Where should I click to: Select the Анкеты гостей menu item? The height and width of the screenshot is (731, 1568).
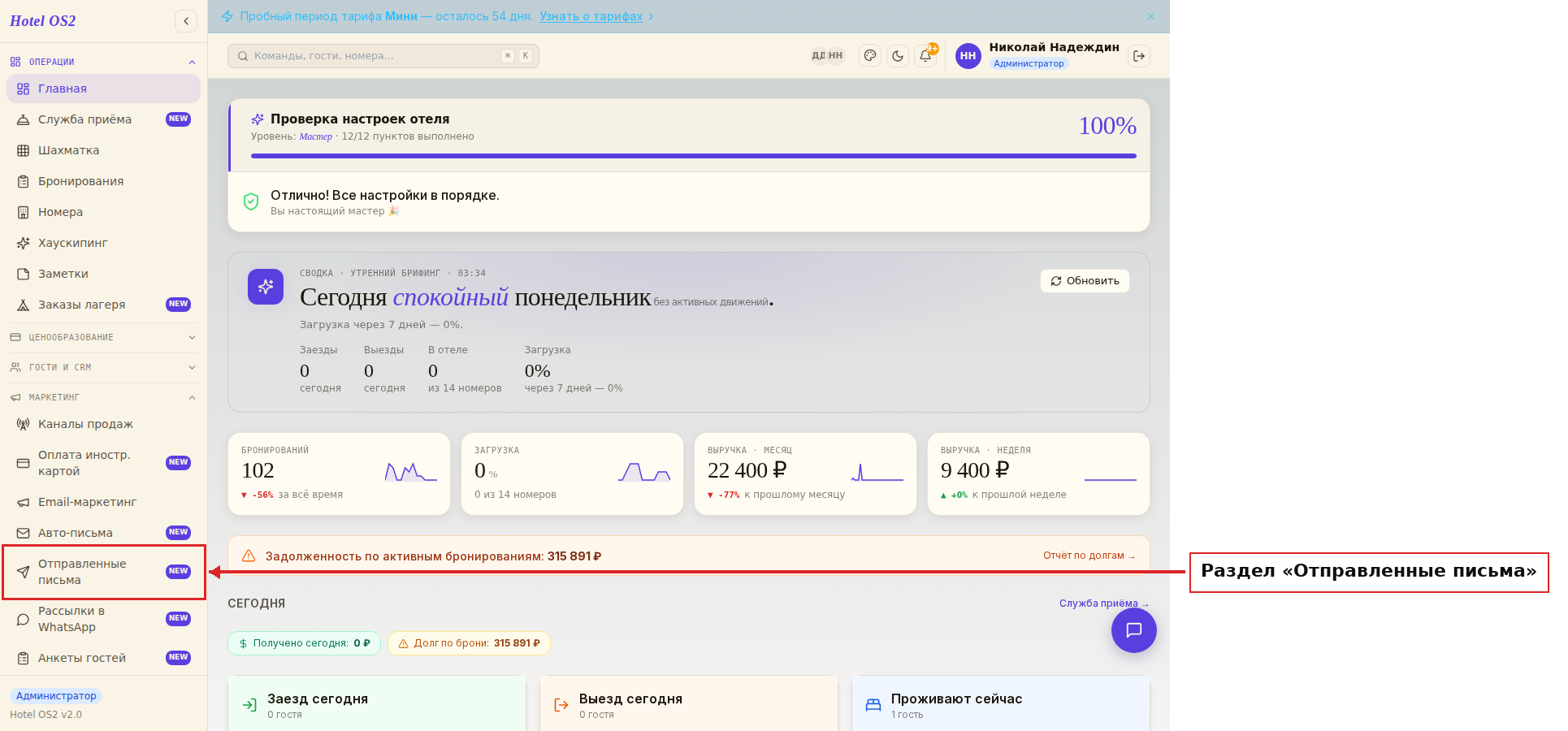[x=103, y=658]
